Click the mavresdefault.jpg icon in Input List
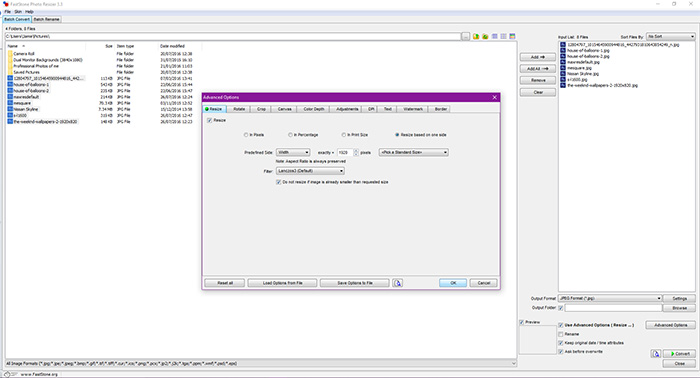Screen dimensions: 700x378 pos(563,62)
